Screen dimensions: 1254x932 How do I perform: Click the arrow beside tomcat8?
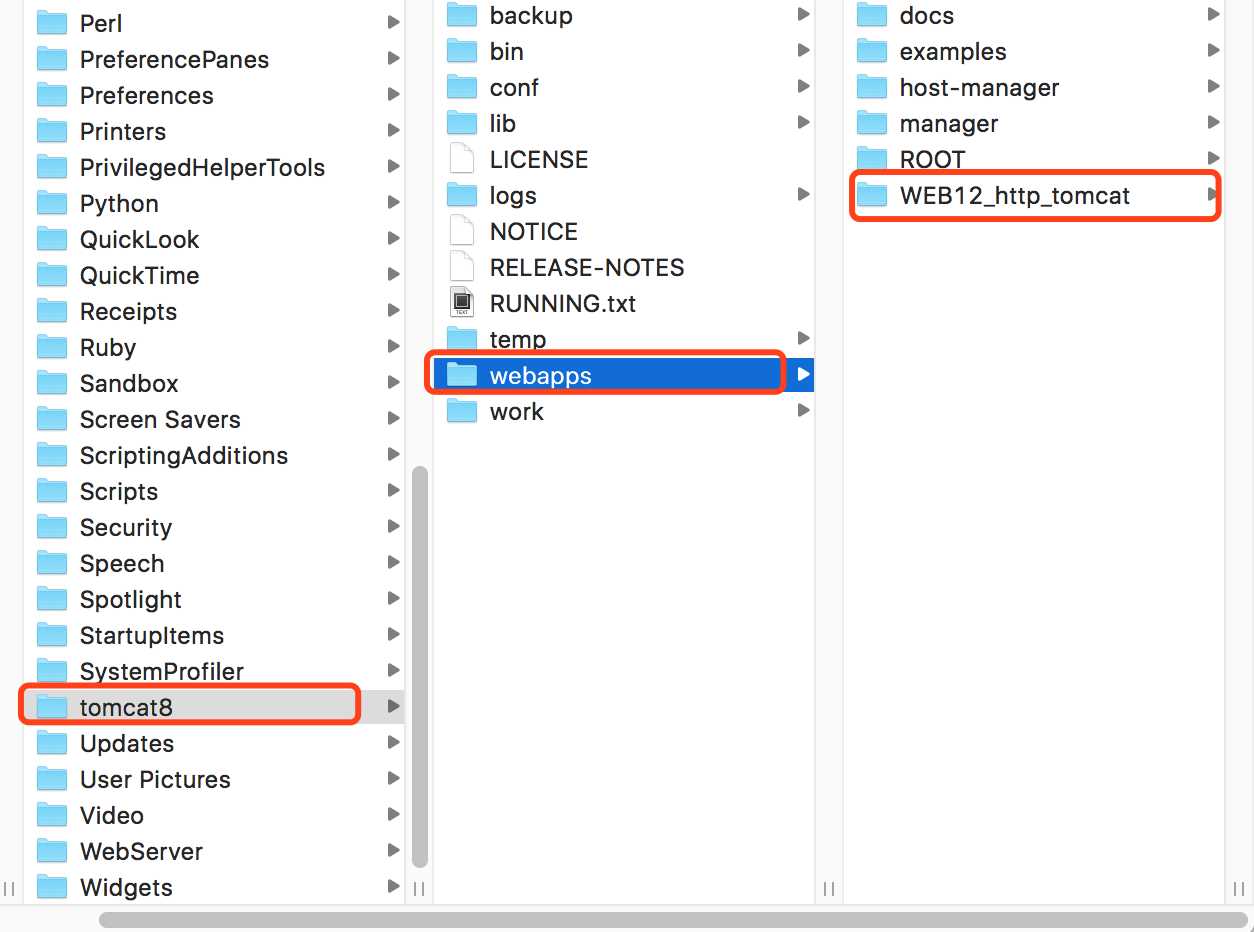point(393,707)
